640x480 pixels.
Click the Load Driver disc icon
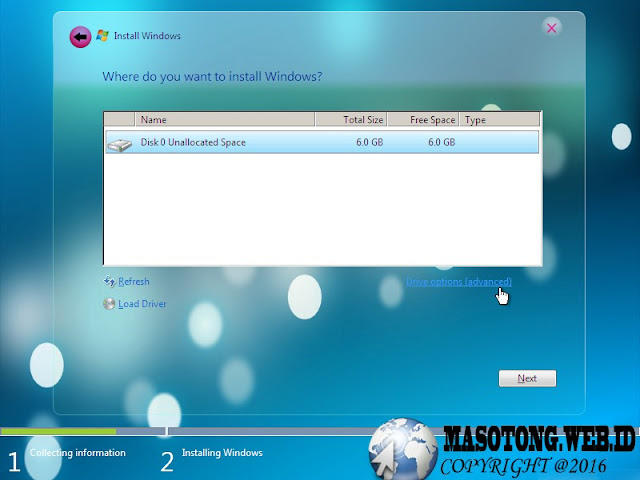109,304
